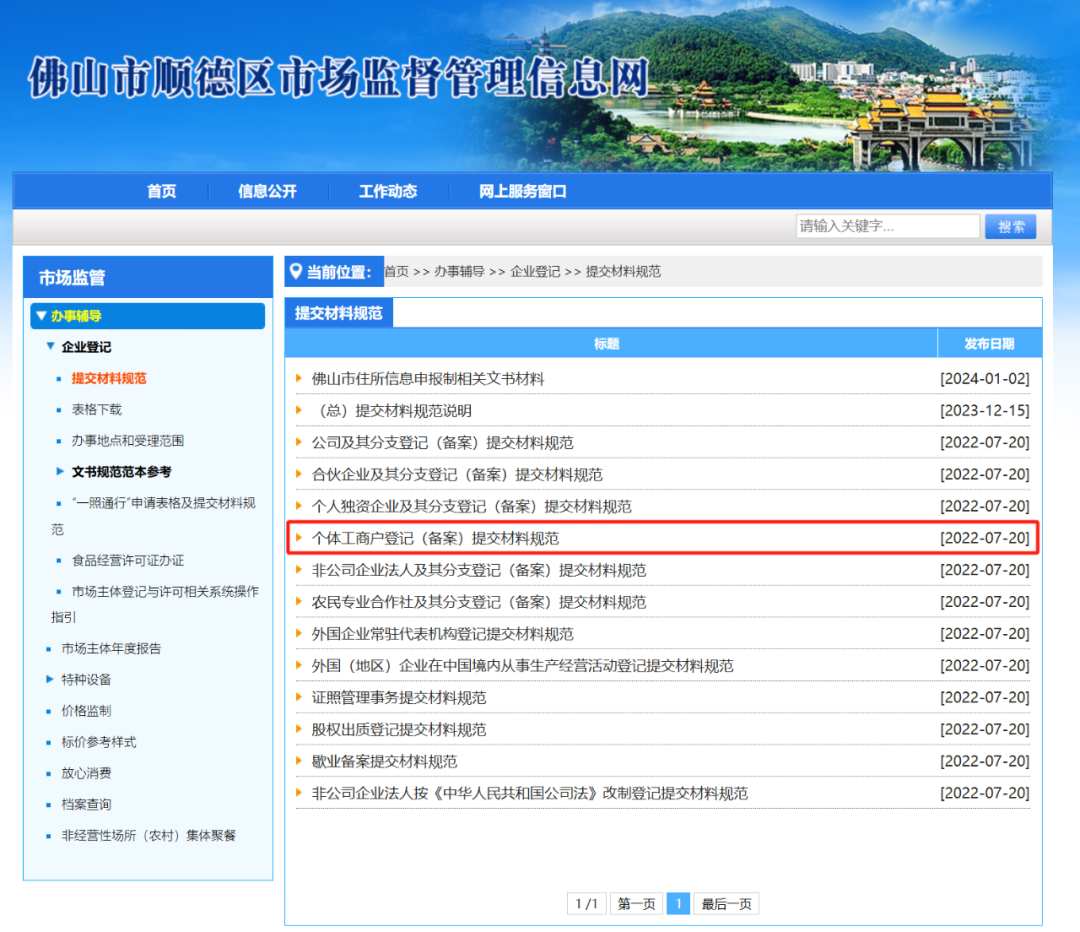
Task: Click the 发布日期 column header
Action: pos(989,343)
